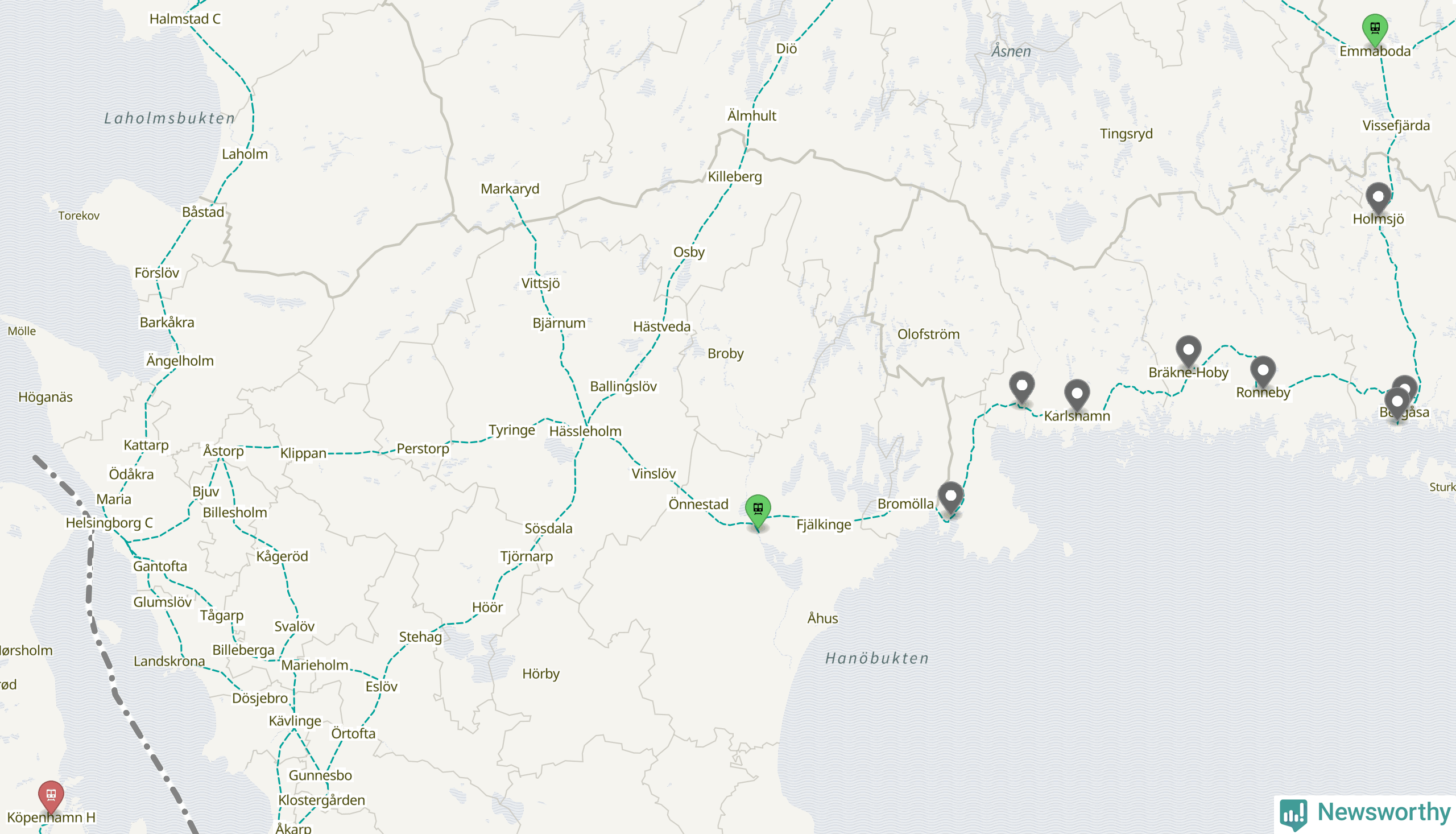1456x834 pixels.
Task: Click the Hässleholm station label
Action: click(x=585, y=431)
